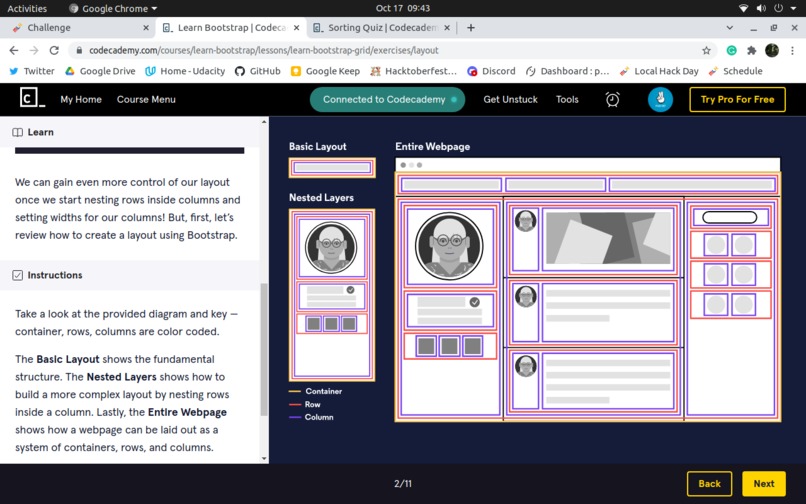This screenshot has width=806, height=504.
Task: Open the Wi-Fi status icon in top bar
Action: 743,8
